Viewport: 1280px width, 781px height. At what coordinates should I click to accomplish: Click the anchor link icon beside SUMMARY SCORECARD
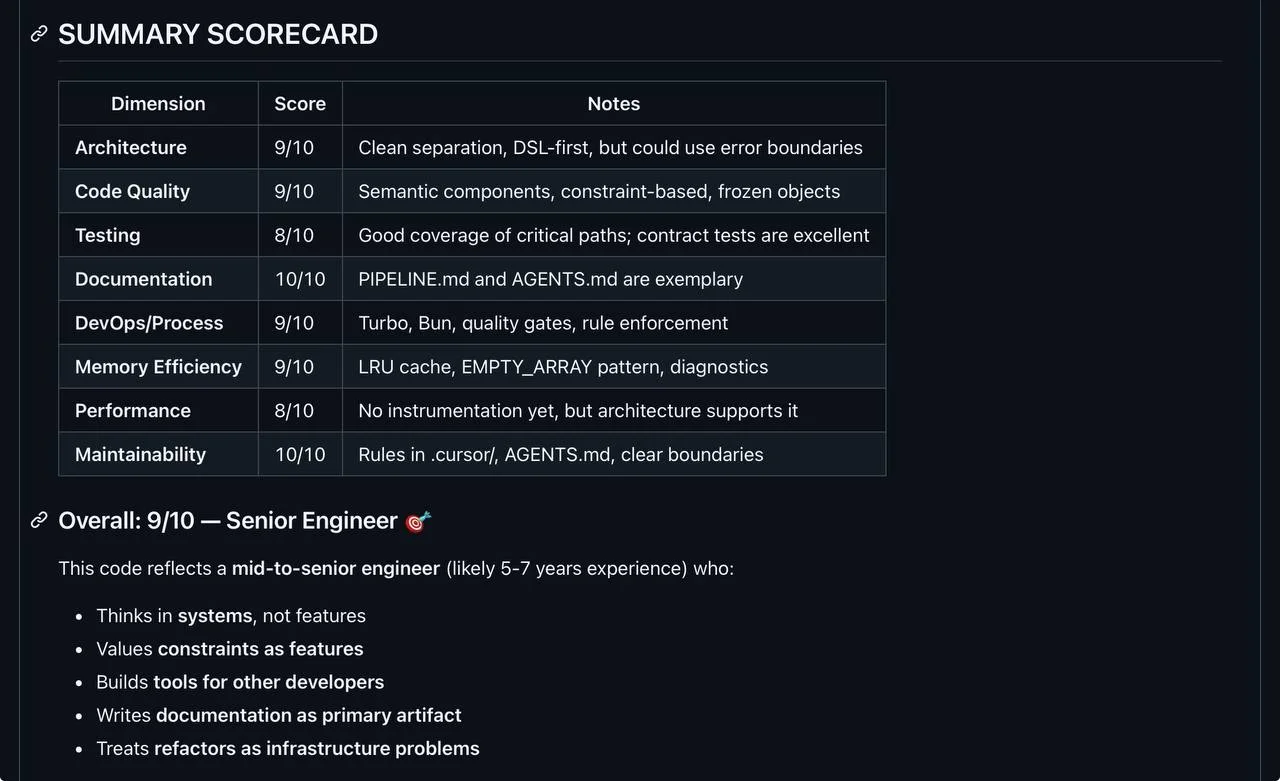tap(39, 34)
